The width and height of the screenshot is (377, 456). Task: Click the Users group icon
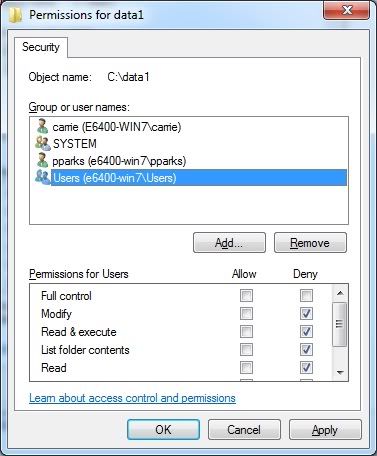[43, 177]
